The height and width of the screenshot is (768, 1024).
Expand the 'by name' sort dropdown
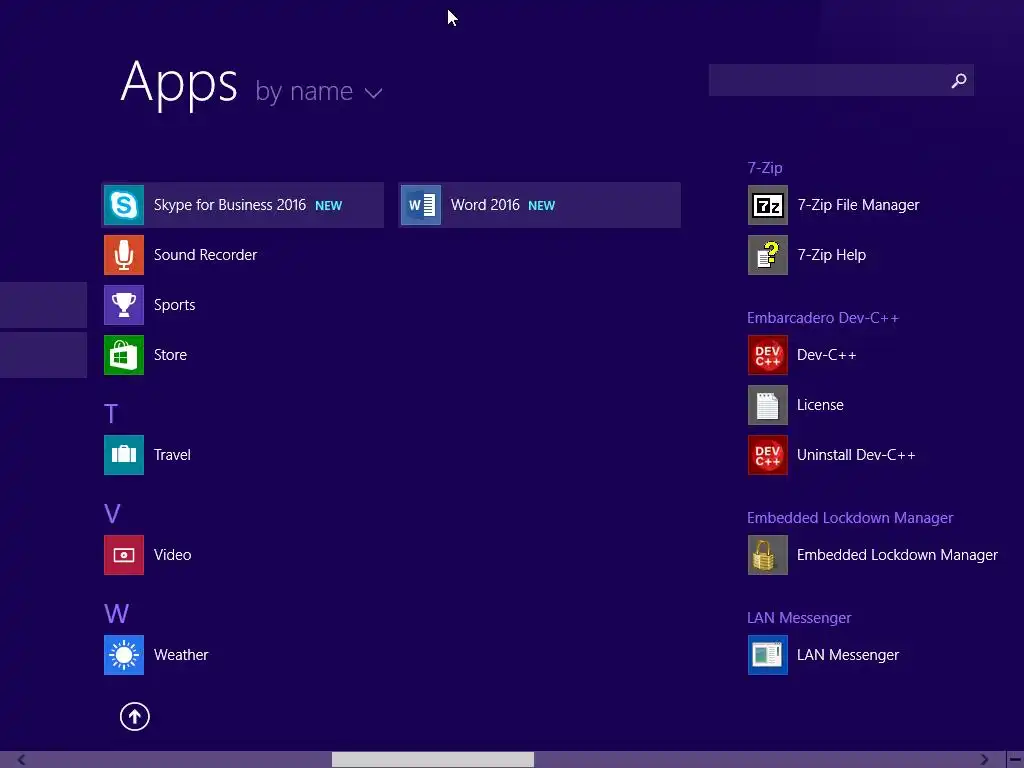click(x=318, y=91)
